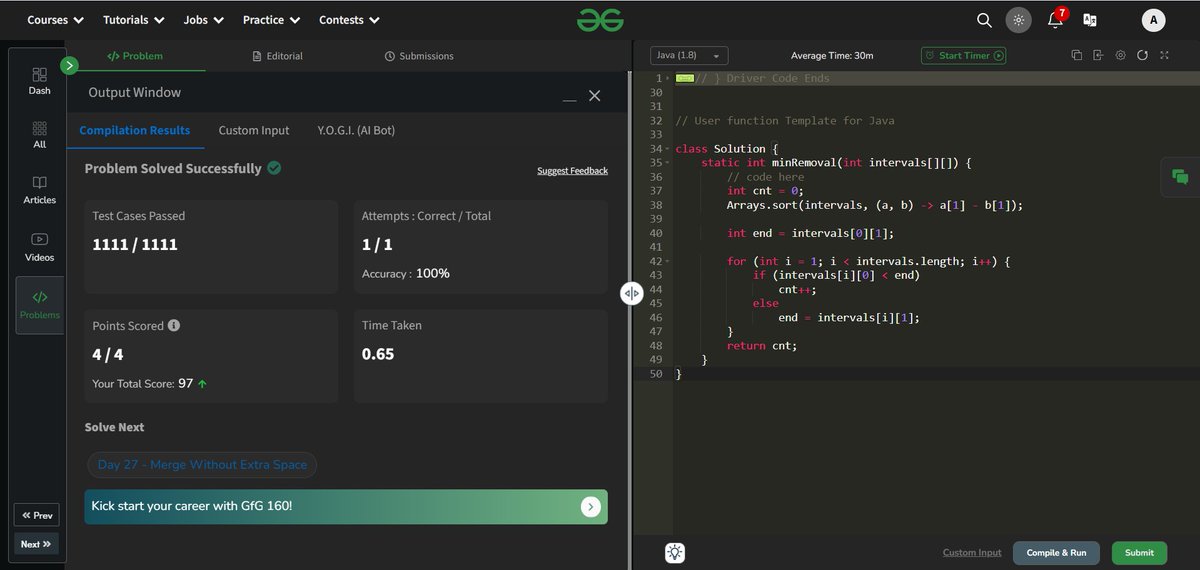The width and height of the screenshot is (1200, 570).
Task: Click the copy code icon
Action: point(1077,56)
